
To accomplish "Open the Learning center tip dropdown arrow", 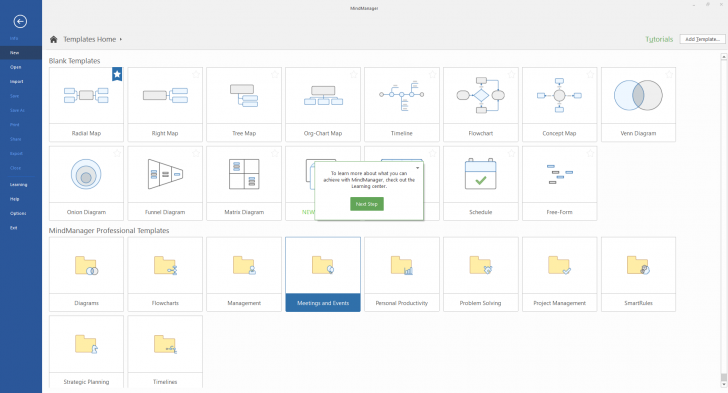I will coord(417,168).
